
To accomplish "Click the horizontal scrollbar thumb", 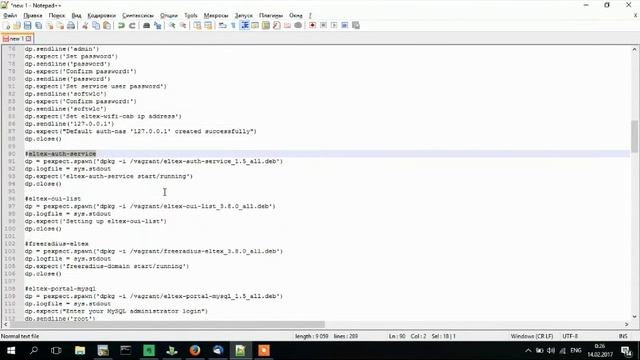I will pyautogui.click(x=167, y=324).
